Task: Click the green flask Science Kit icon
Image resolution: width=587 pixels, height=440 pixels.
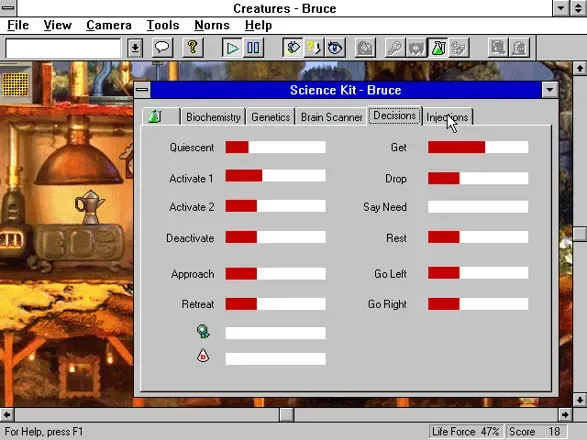Action: 438,48
